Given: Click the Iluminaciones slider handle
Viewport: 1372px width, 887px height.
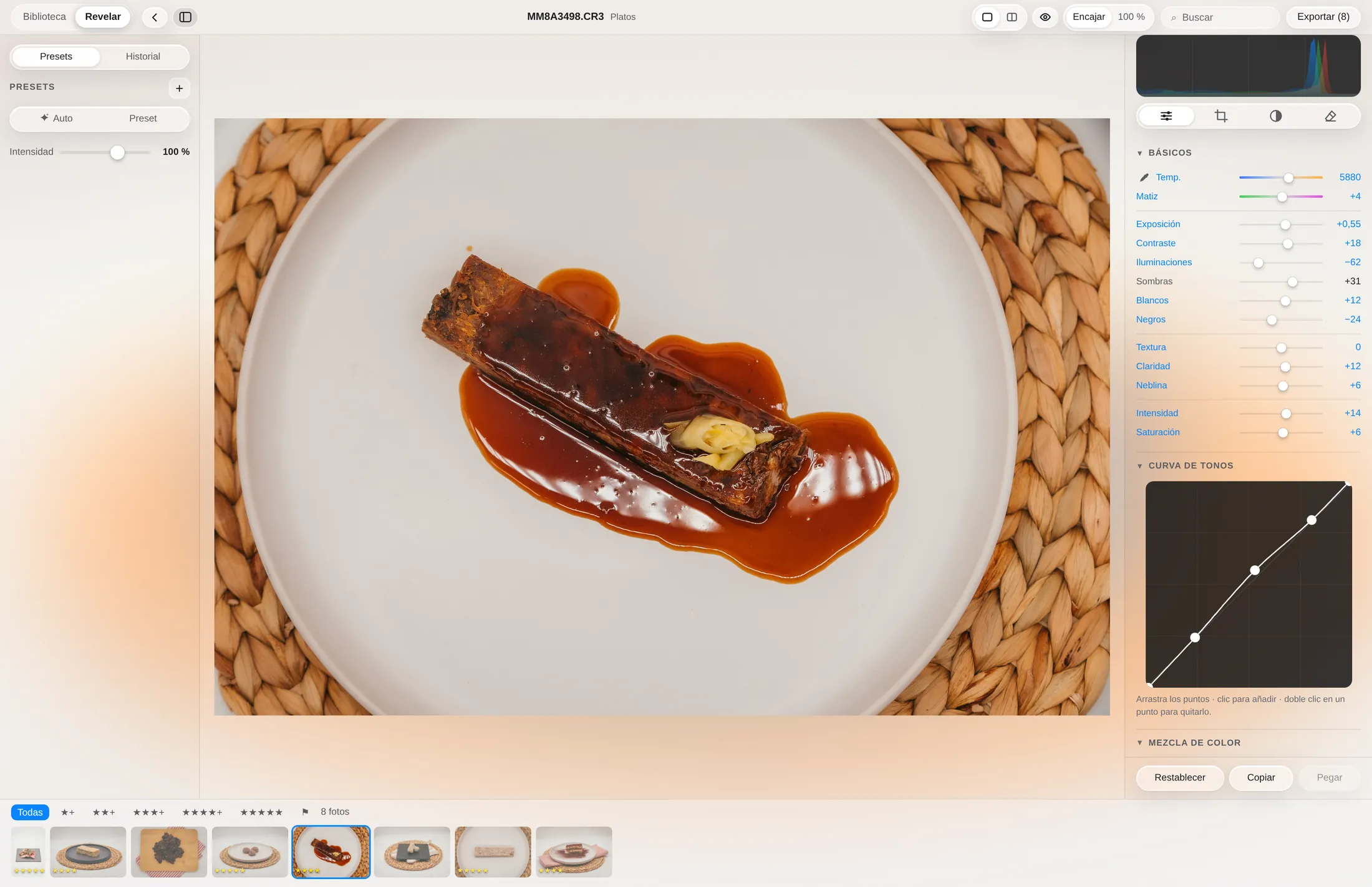Looking at the screenshot, I should click(1258, 263).
